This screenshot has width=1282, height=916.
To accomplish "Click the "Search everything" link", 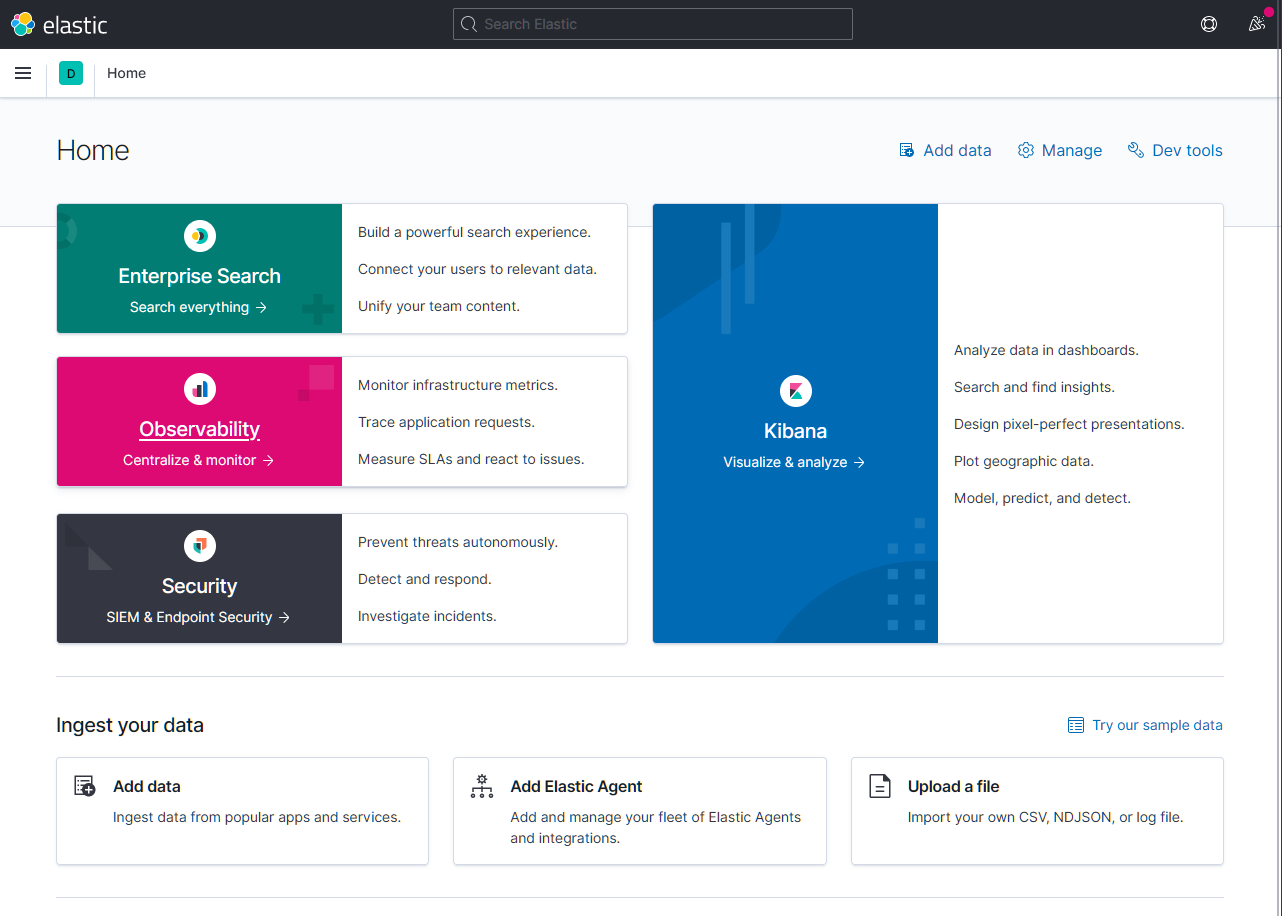I will 198,307.
